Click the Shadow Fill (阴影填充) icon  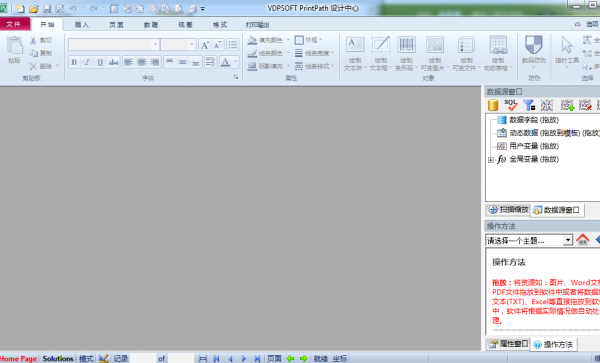coord(252,66)
